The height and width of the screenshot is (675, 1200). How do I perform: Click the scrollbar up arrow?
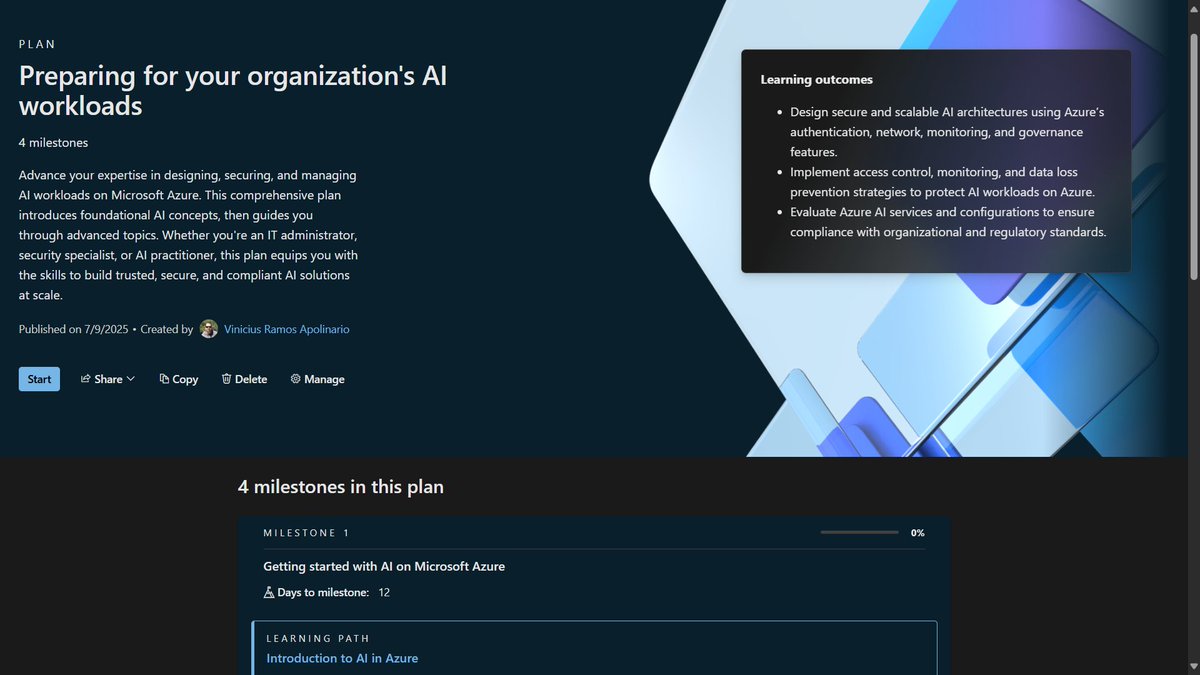[x=1193, y=8]
